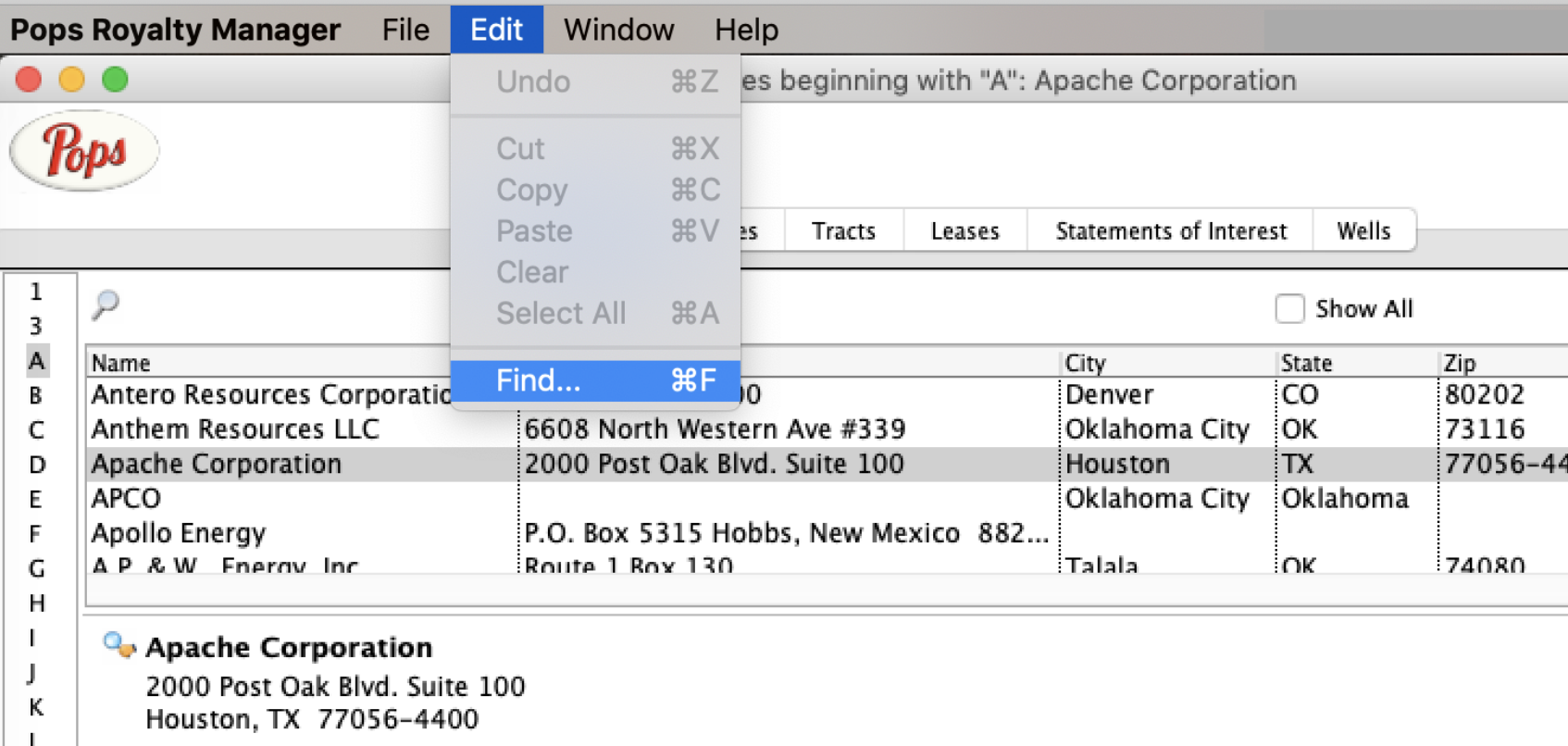
Task: Select index entry 1 in the sidebar
Action: [36, 292]
